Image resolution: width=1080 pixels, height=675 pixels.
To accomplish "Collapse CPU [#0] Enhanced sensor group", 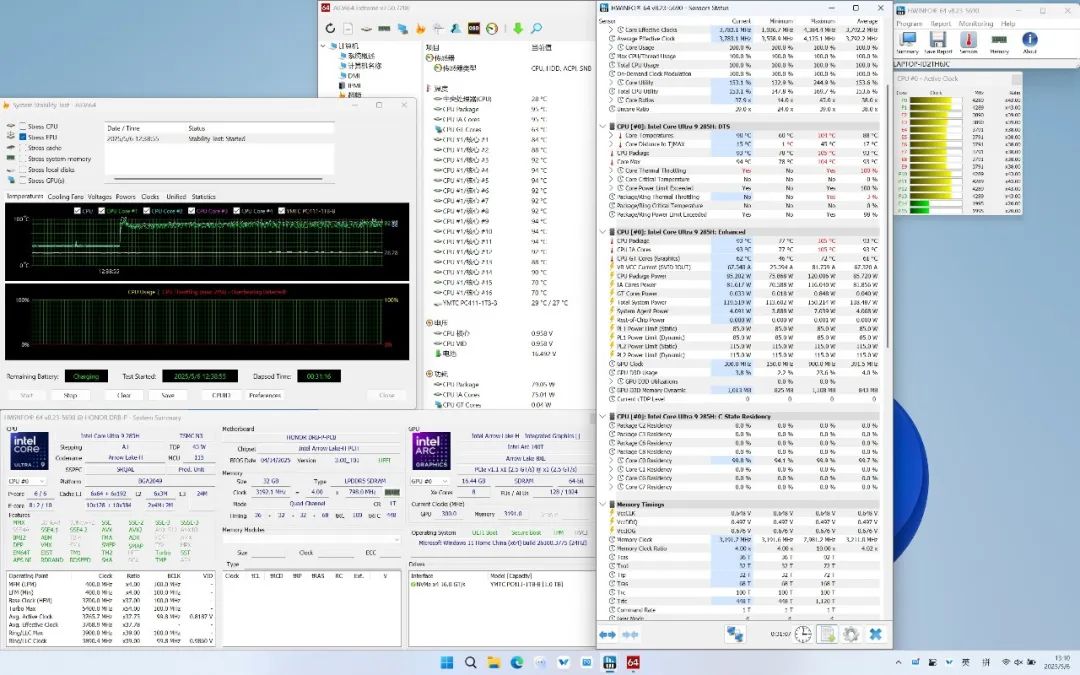I will point(603,232).
